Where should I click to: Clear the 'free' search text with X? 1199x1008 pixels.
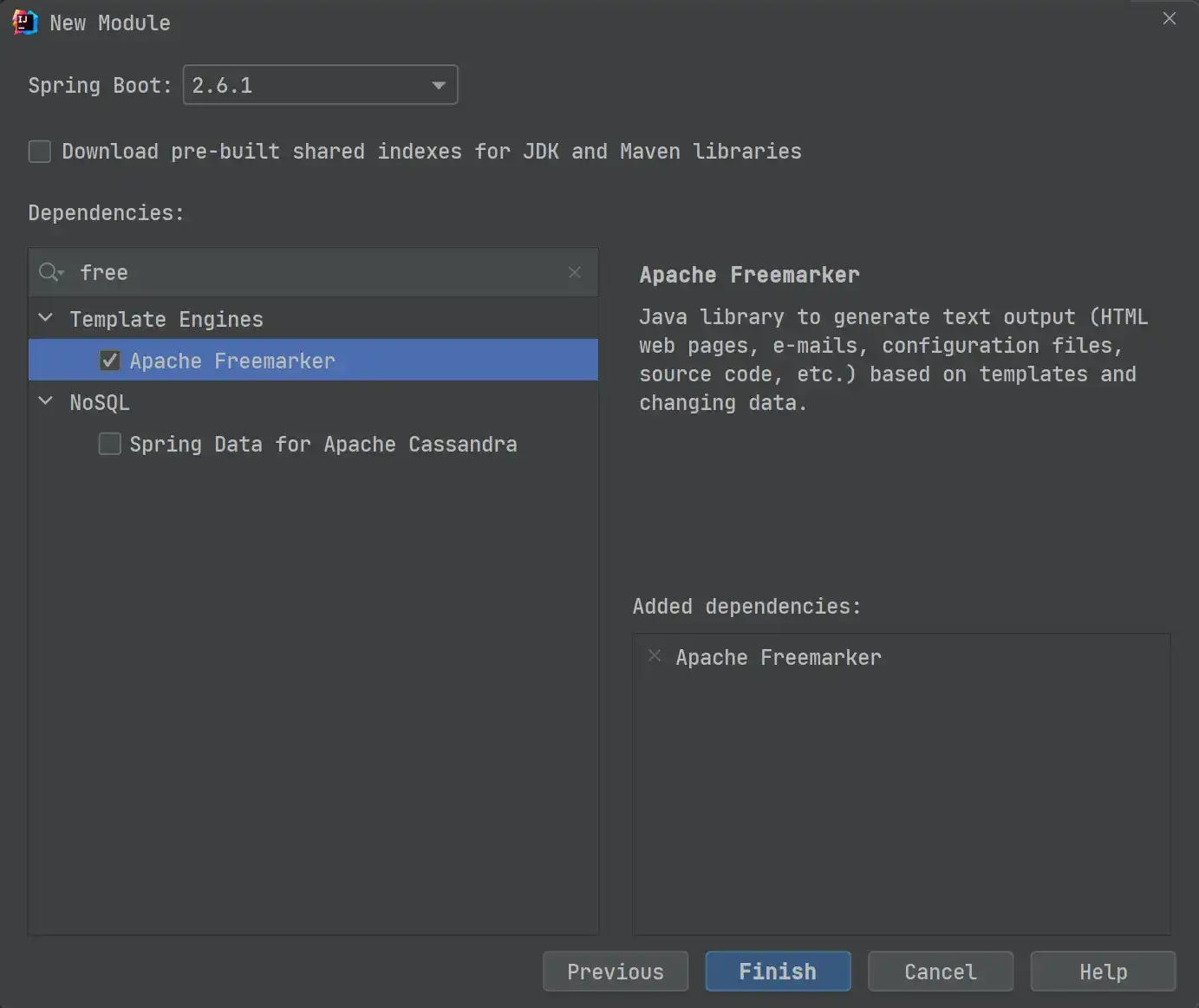coord(574,273)
